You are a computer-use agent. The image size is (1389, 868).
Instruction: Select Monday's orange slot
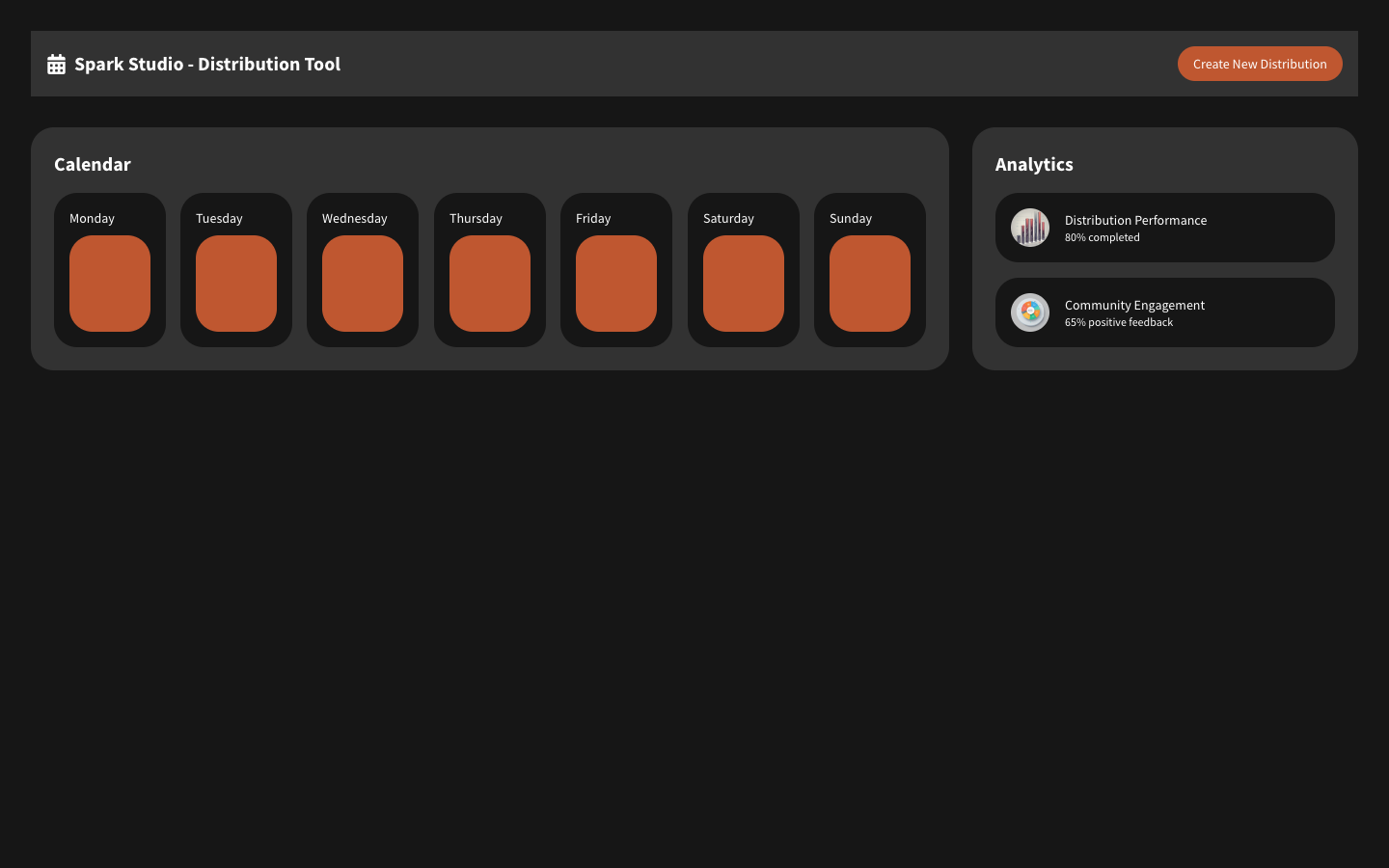click(110, 284)
